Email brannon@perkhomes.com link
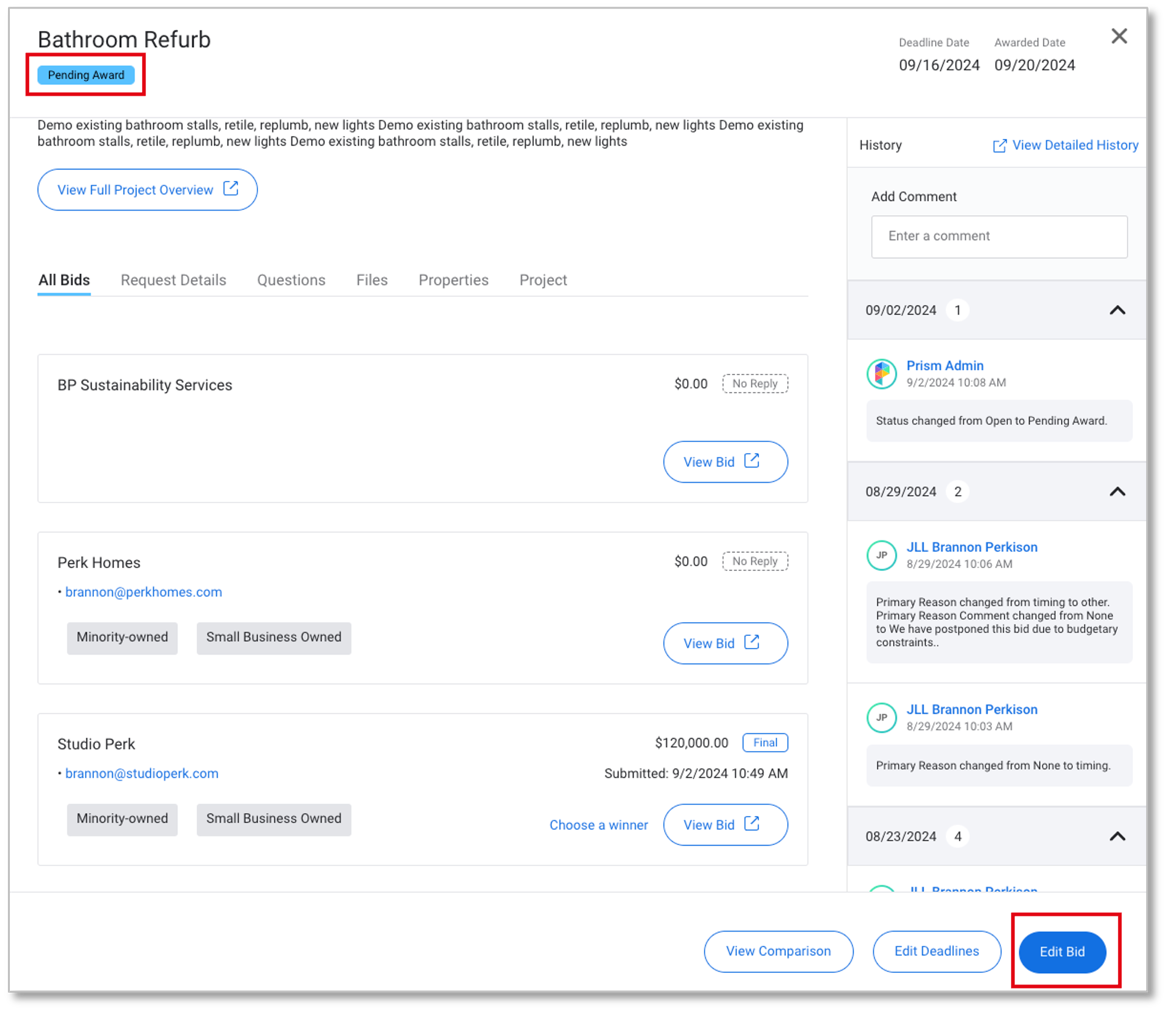The height and width of the screenshot is (1011, 1168). (x=143, y=592)
